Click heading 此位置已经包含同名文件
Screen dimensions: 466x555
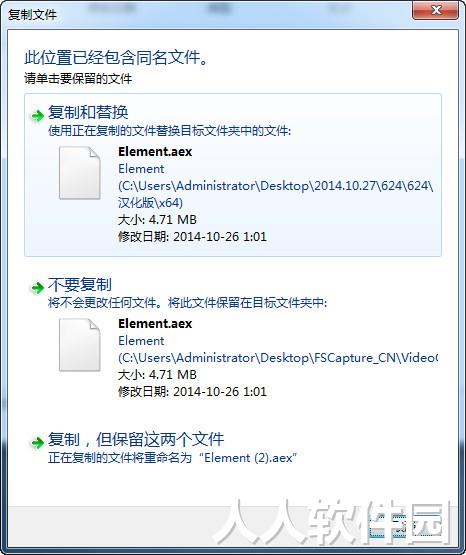pos(117,58)
